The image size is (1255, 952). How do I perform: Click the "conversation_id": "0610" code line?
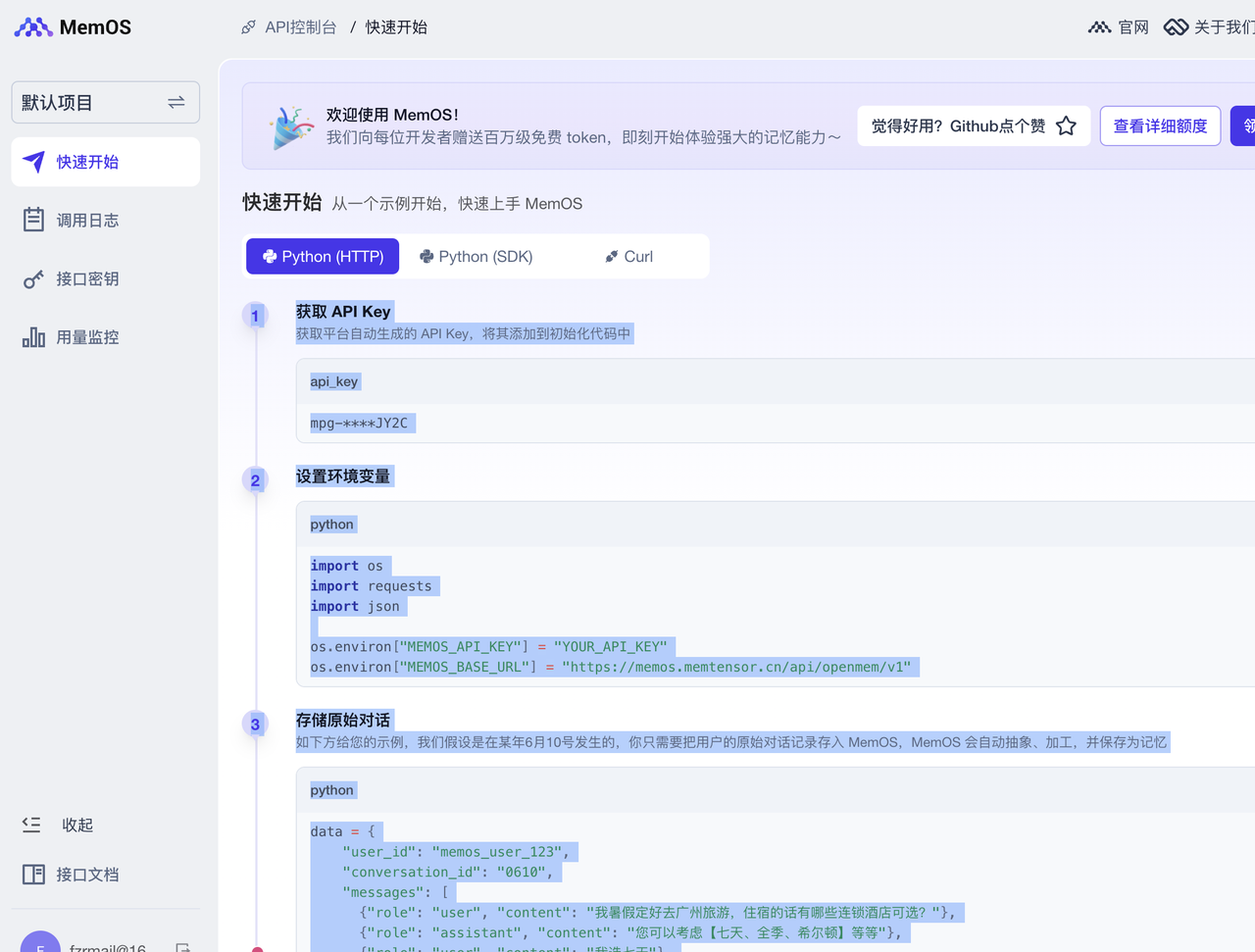(x=448, y=872)
